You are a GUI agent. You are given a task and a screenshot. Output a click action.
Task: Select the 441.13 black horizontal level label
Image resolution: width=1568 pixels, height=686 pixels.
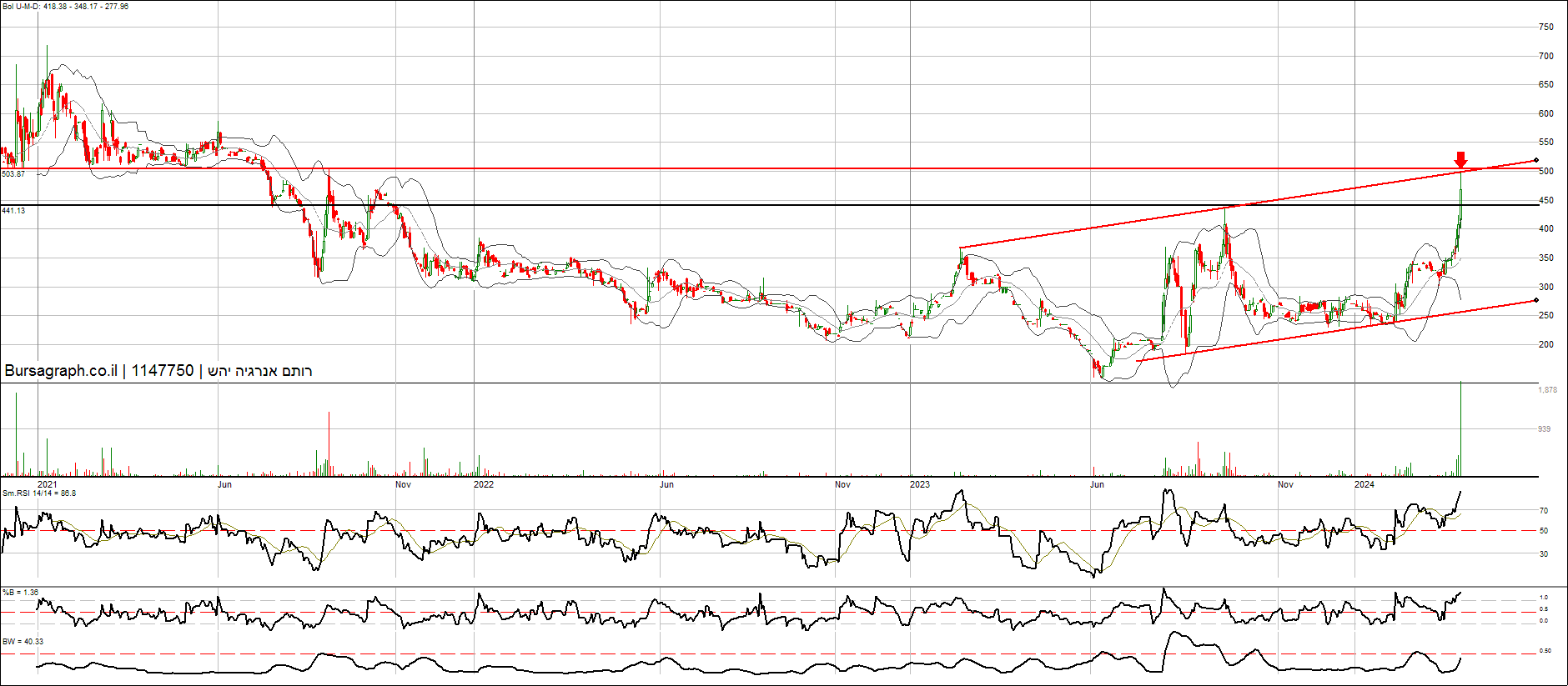coord(13,211)
